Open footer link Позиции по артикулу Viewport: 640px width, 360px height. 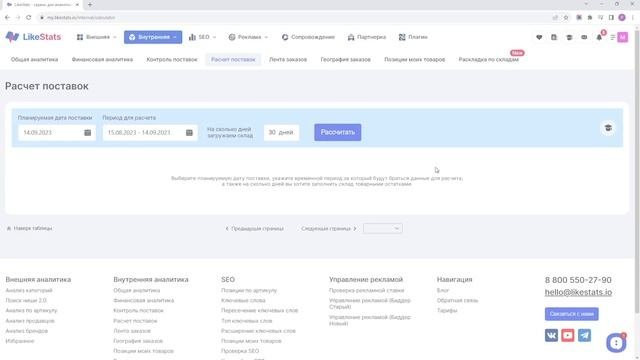[249, 291]
